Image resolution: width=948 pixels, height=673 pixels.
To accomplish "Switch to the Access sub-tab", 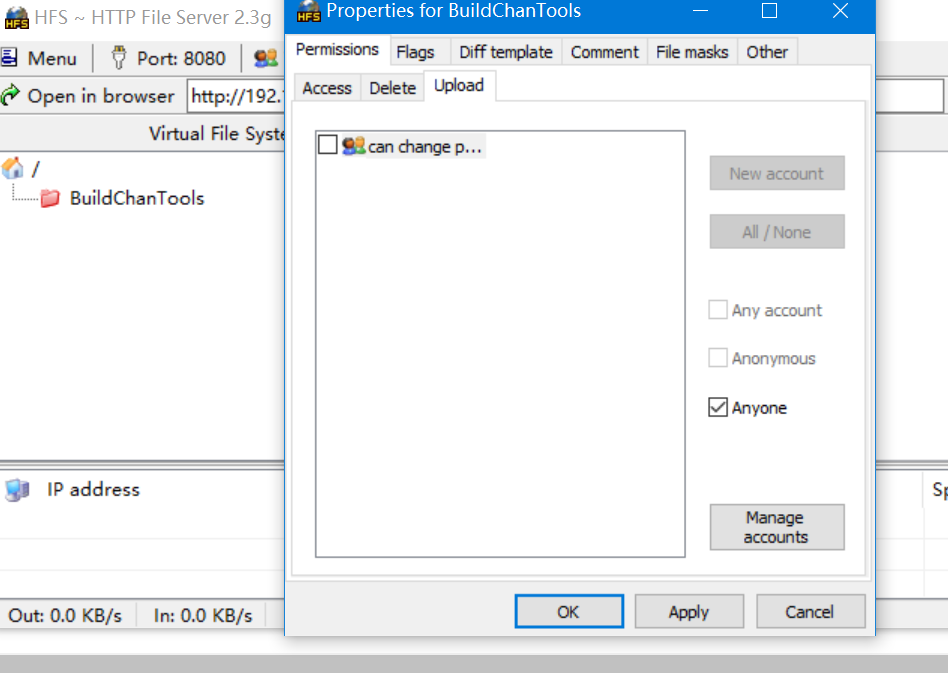I will tap(327, 88).
